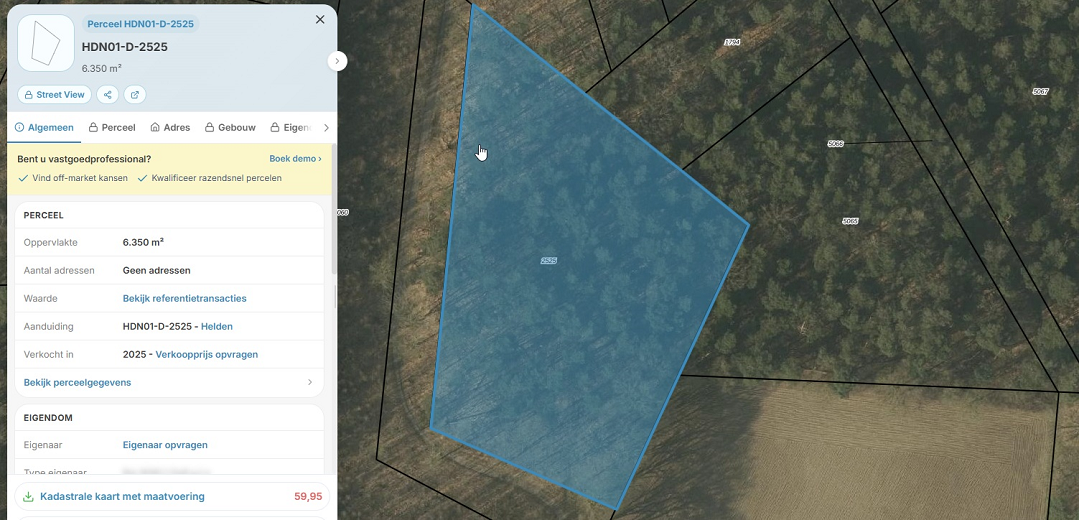Image resolution: width=1079 pixels, height=520 pixels.
Task: Click the panel vertical scrollbar
Action: [x=334, y=210]
